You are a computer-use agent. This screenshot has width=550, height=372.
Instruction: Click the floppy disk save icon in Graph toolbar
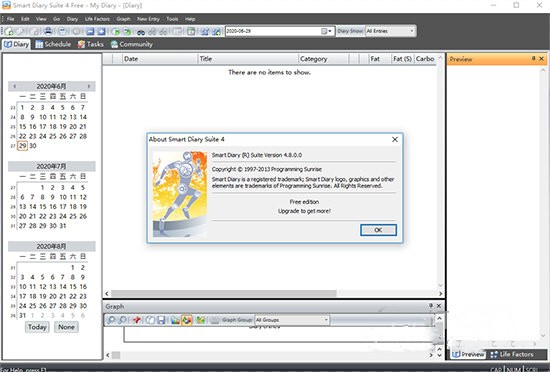click(x=161, y=320)
